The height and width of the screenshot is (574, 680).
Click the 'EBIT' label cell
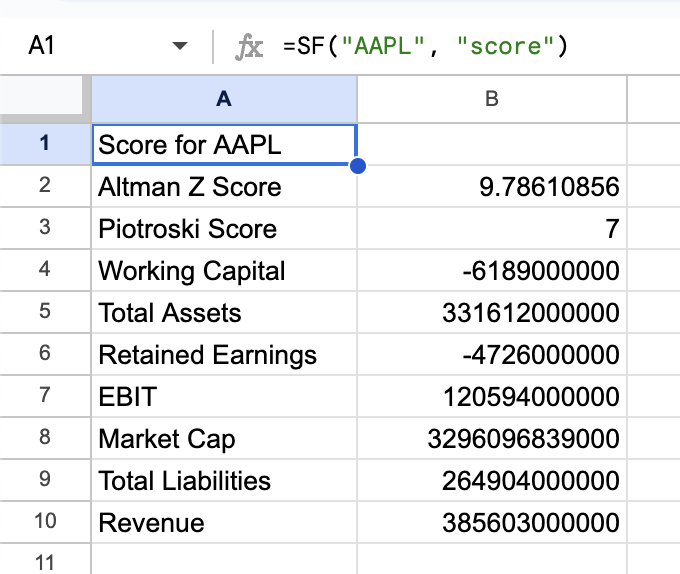point(224,397)
